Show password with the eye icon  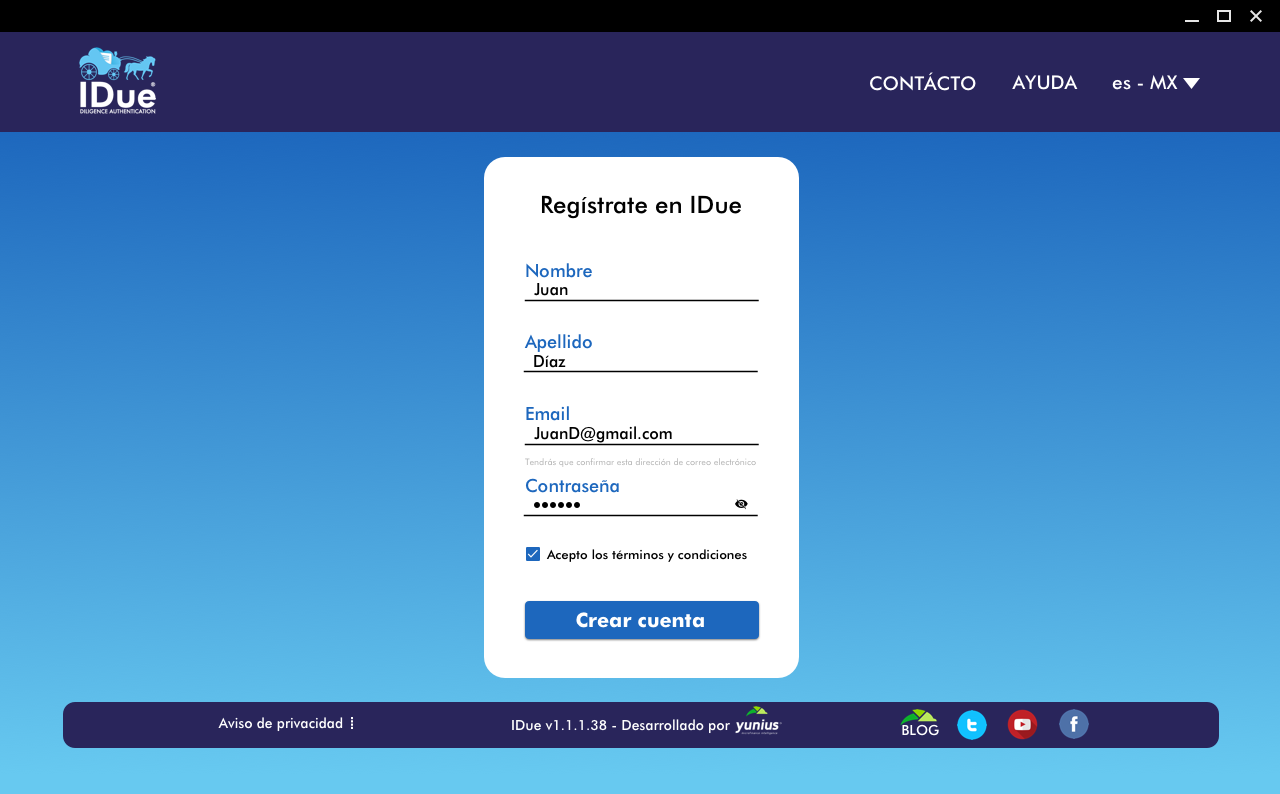tap(741, 504)
